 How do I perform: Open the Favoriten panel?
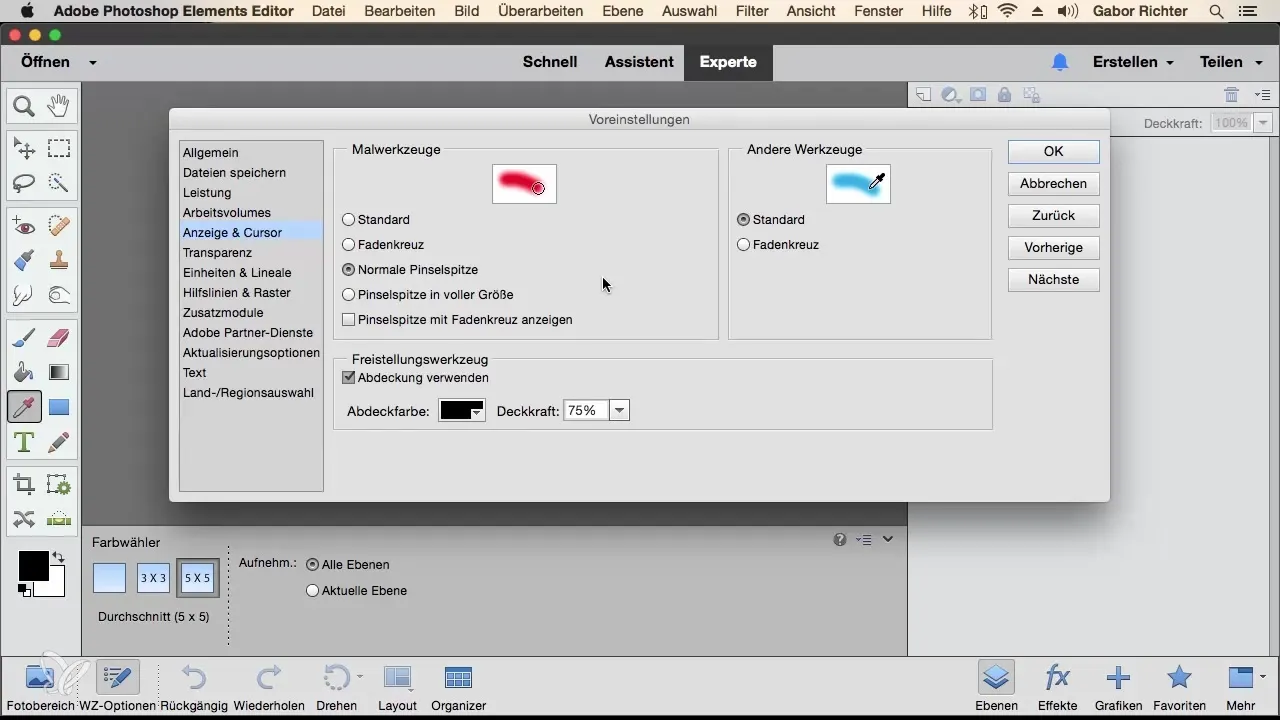[x=1180, y=687]
